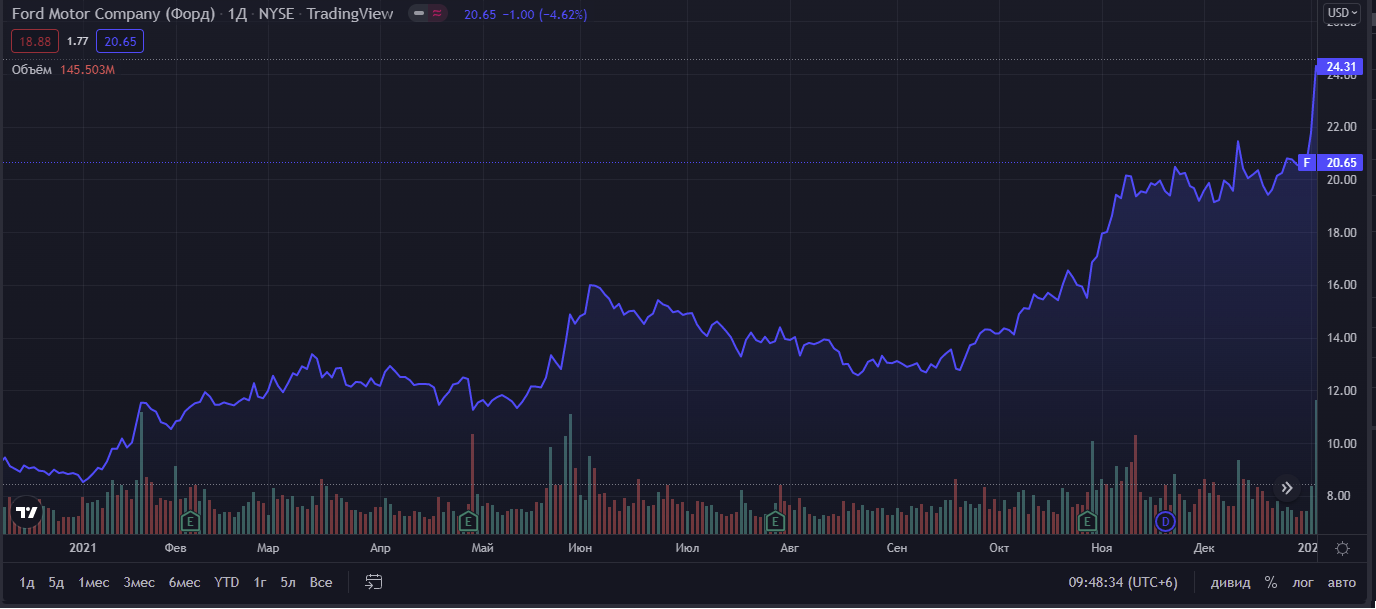Open chart settings via the gear icon

pyautogui.click(x=1342, y=548)
